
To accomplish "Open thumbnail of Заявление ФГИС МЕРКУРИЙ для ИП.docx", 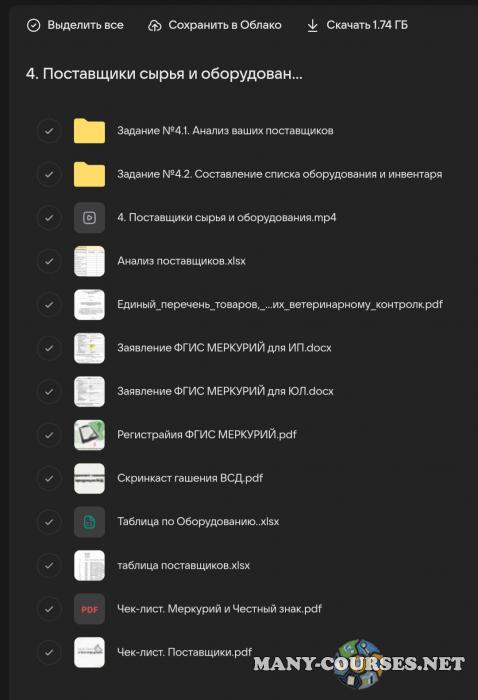I will tap(89, 348).
